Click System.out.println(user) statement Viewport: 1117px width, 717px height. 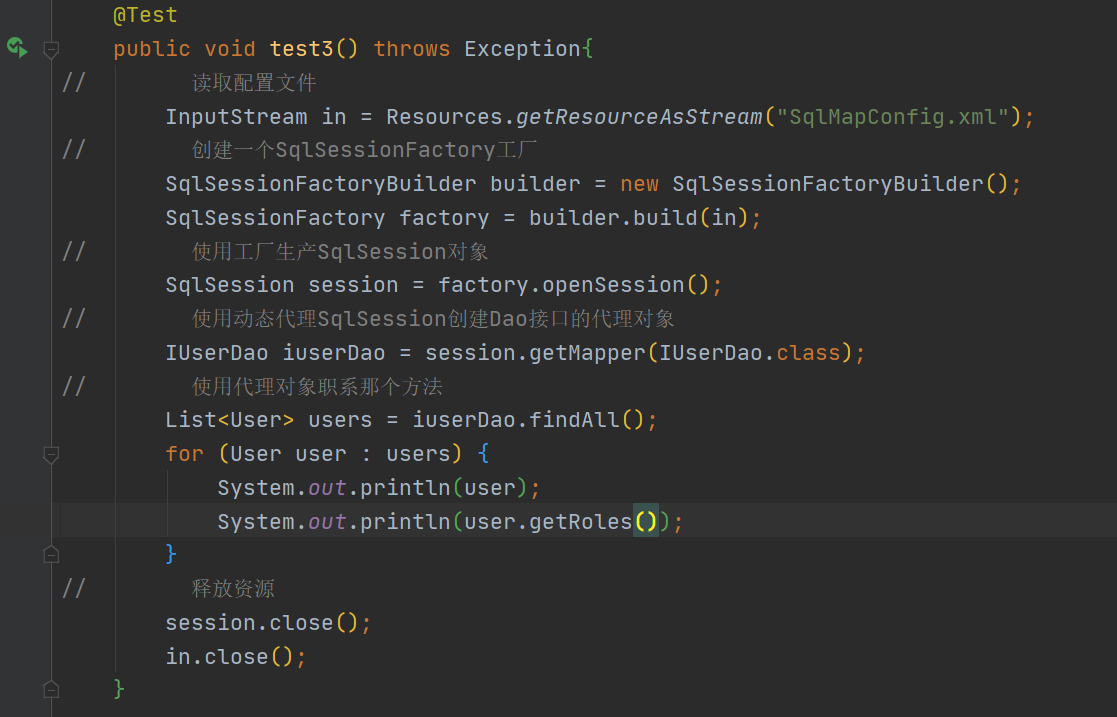(x=379, y=488)
